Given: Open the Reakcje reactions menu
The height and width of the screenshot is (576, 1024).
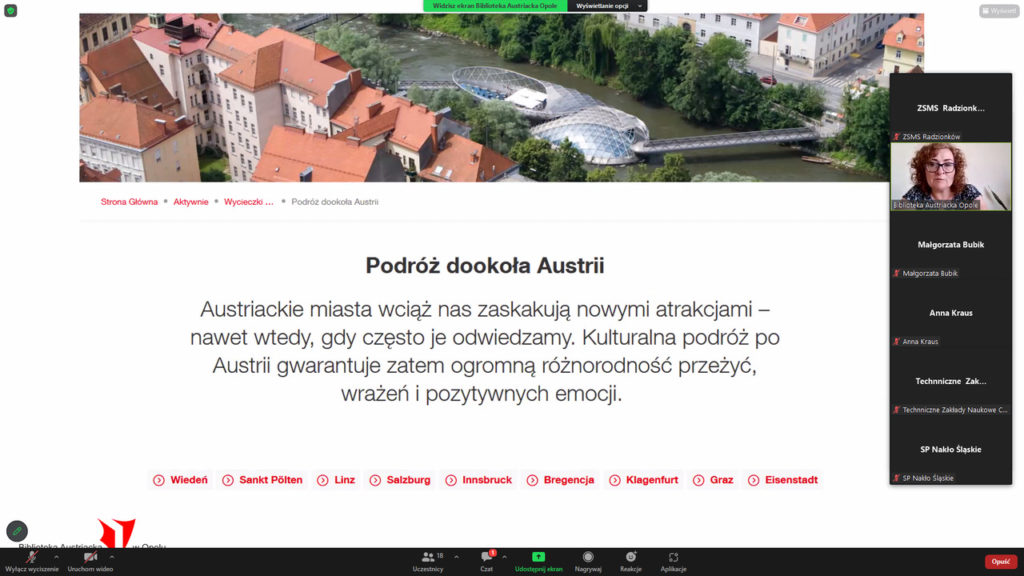Looking at the screenshot, I should [630, 560].
